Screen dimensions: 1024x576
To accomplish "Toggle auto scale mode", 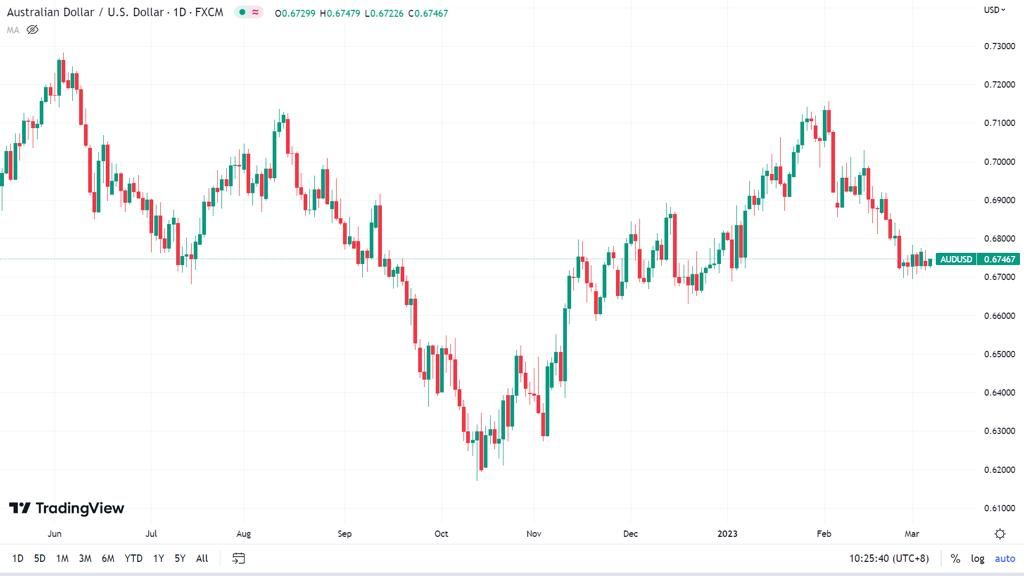I will click(x=1004, y=558).
